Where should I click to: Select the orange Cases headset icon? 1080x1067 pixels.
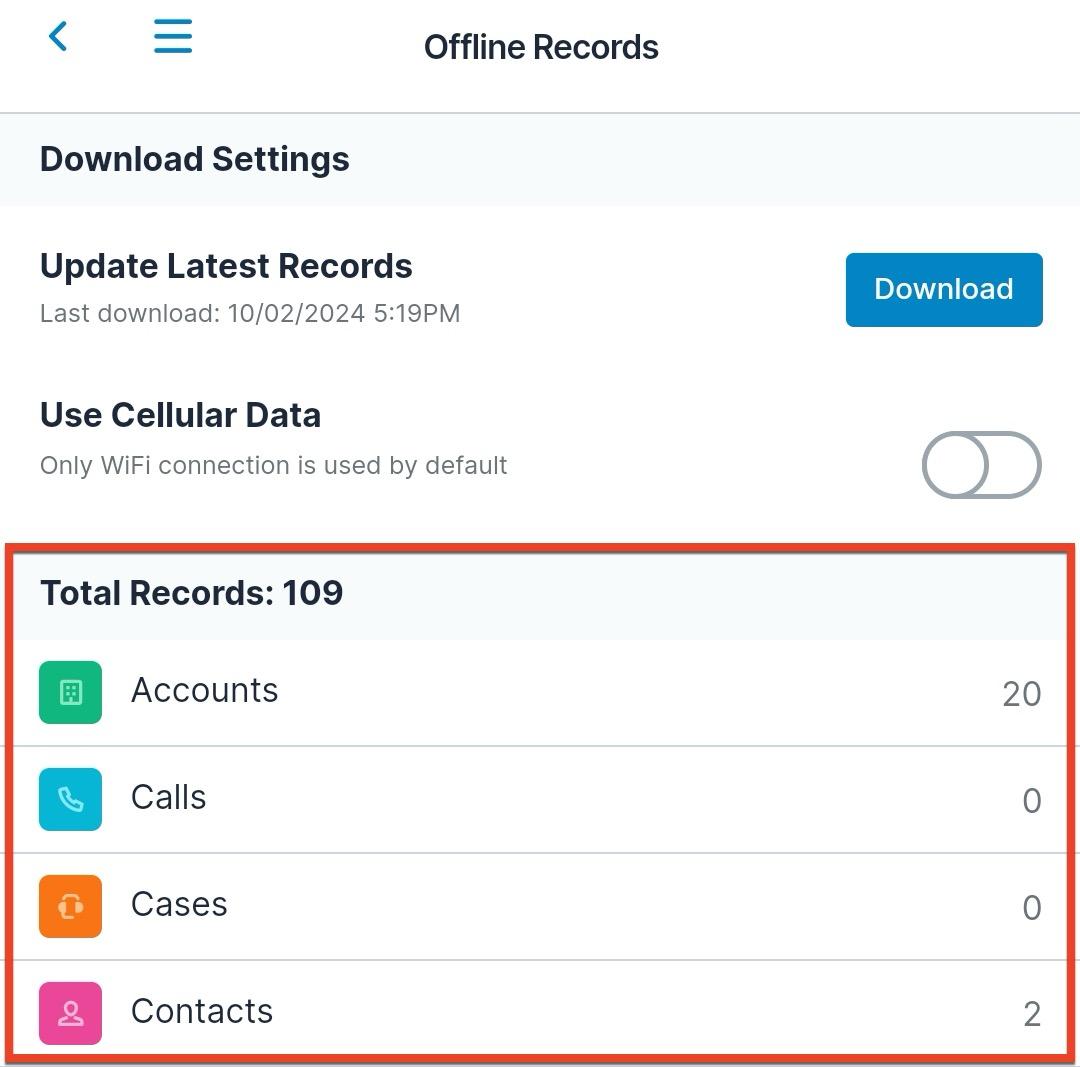coord(70,906)
